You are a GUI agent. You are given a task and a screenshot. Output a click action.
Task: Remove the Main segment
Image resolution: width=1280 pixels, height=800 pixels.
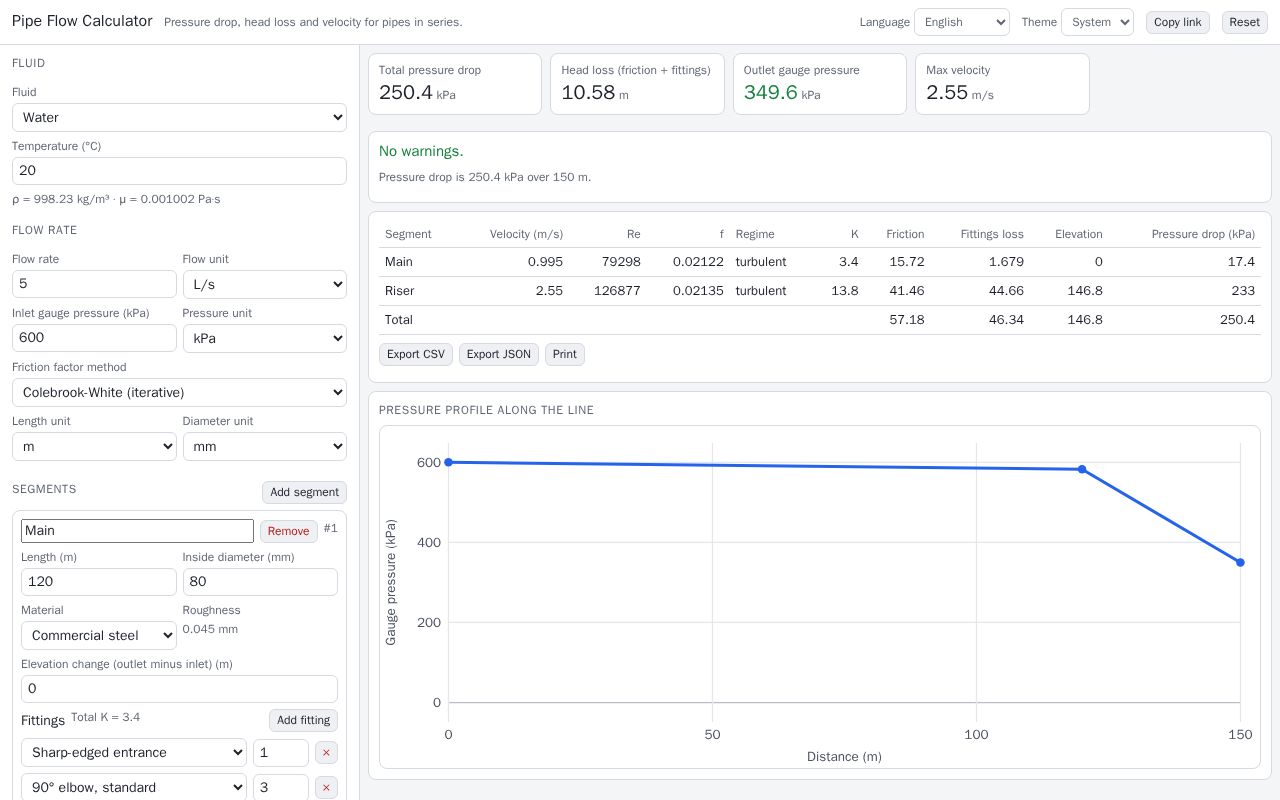tap(289, 531)
